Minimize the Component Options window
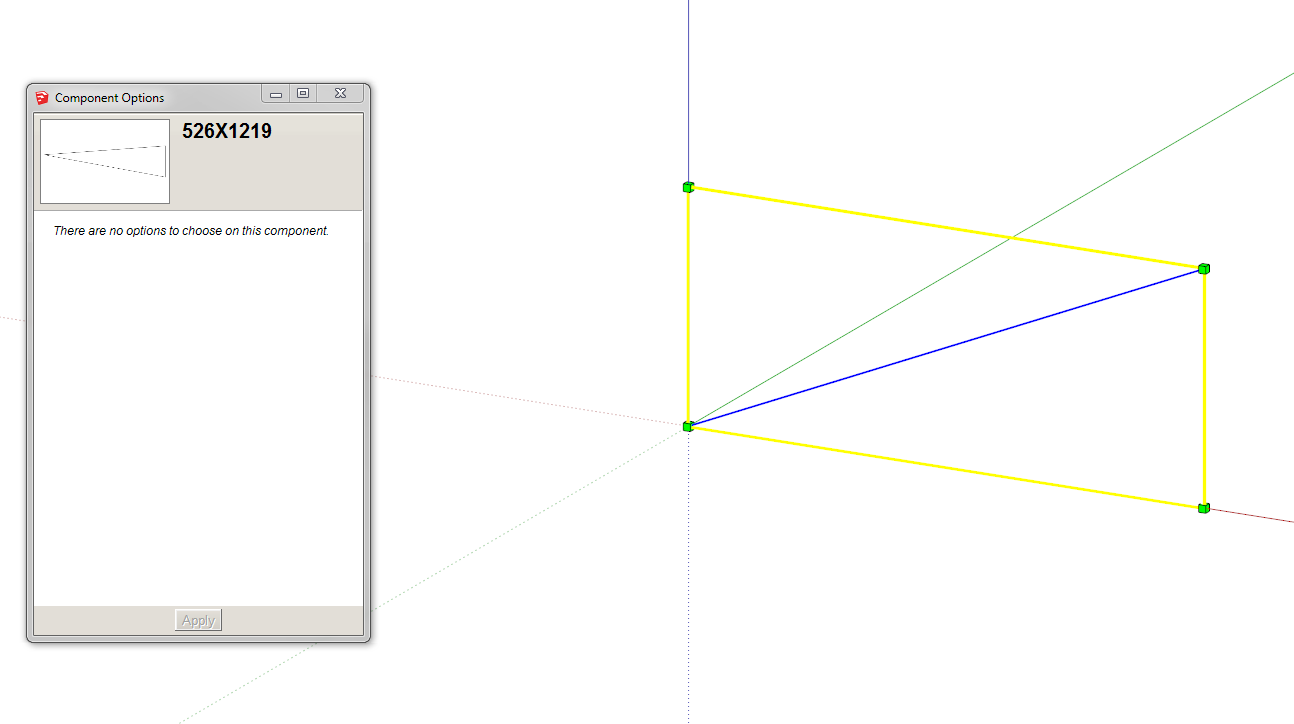Image resolution: width=1294 pixels, height=724 pixels. pyautogui.click(x=276, y=94)
